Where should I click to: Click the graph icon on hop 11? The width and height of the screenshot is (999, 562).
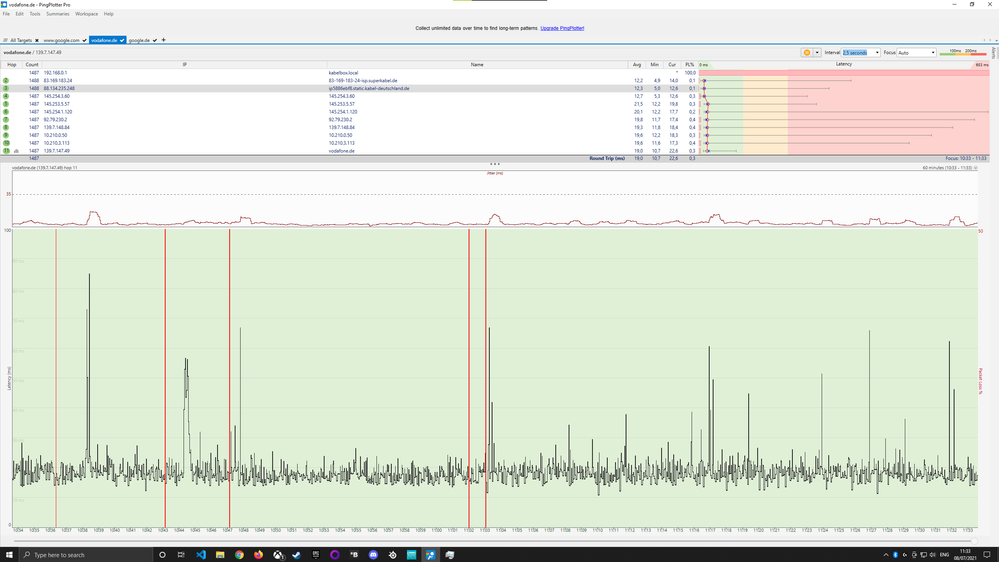16,150
